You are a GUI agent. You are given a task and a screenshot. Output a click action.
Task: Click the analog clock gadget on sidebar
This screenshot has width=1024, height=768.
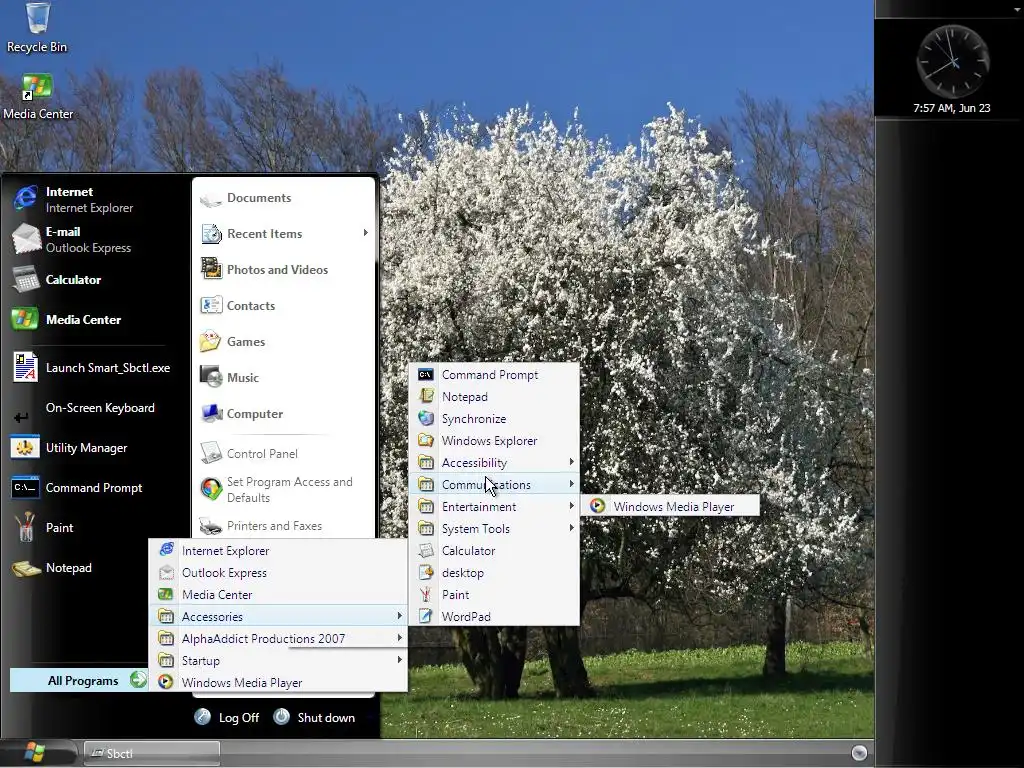pyautogui.click(x=952, y=61)
